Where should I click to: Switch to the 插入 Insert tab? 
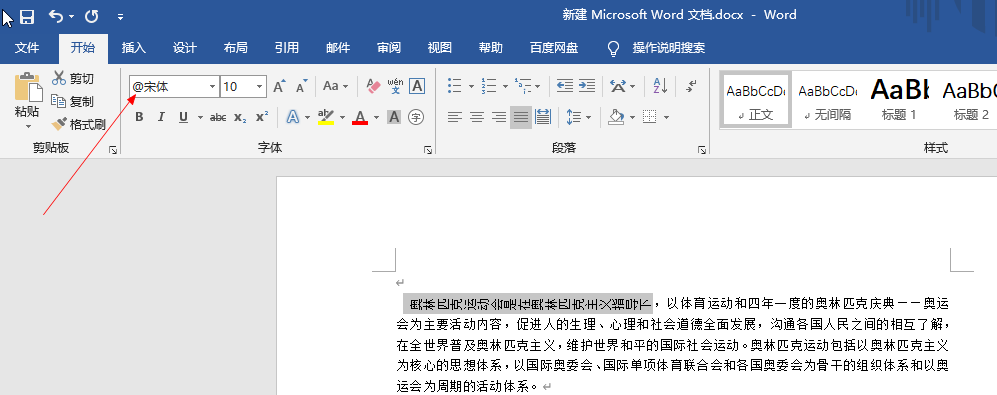point(134,48)
